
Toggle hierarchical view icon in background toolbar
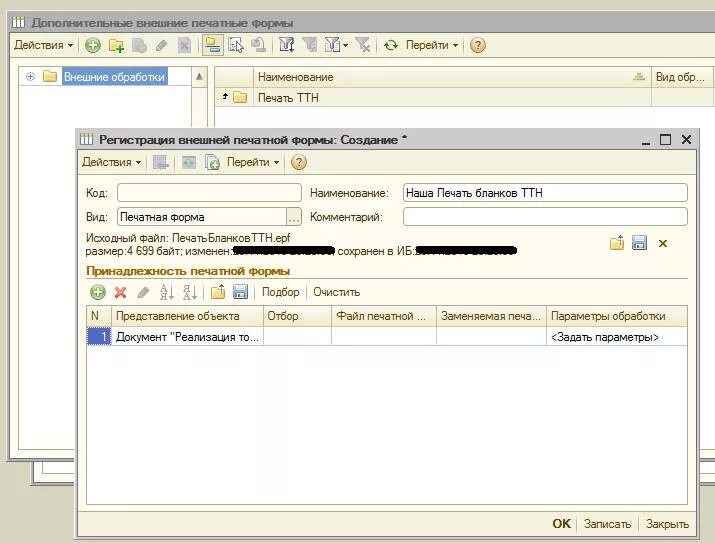tap(212, 45)
